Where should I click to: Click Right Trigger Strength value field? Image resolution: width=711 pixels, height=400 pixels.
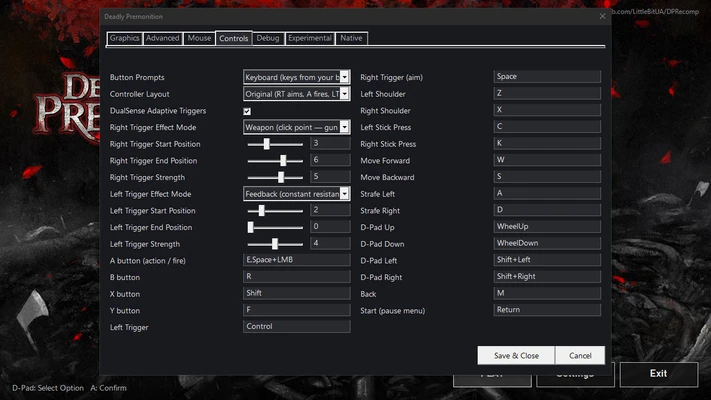[x=330, y=176]
